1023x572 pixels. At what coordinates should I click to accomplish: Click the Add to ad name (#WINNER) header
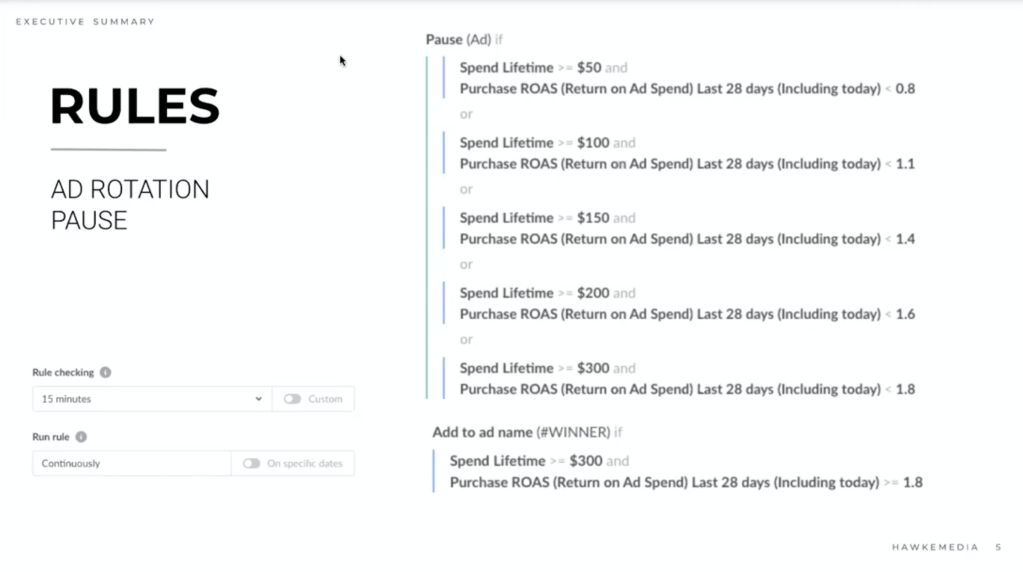[x=527, y=432]
